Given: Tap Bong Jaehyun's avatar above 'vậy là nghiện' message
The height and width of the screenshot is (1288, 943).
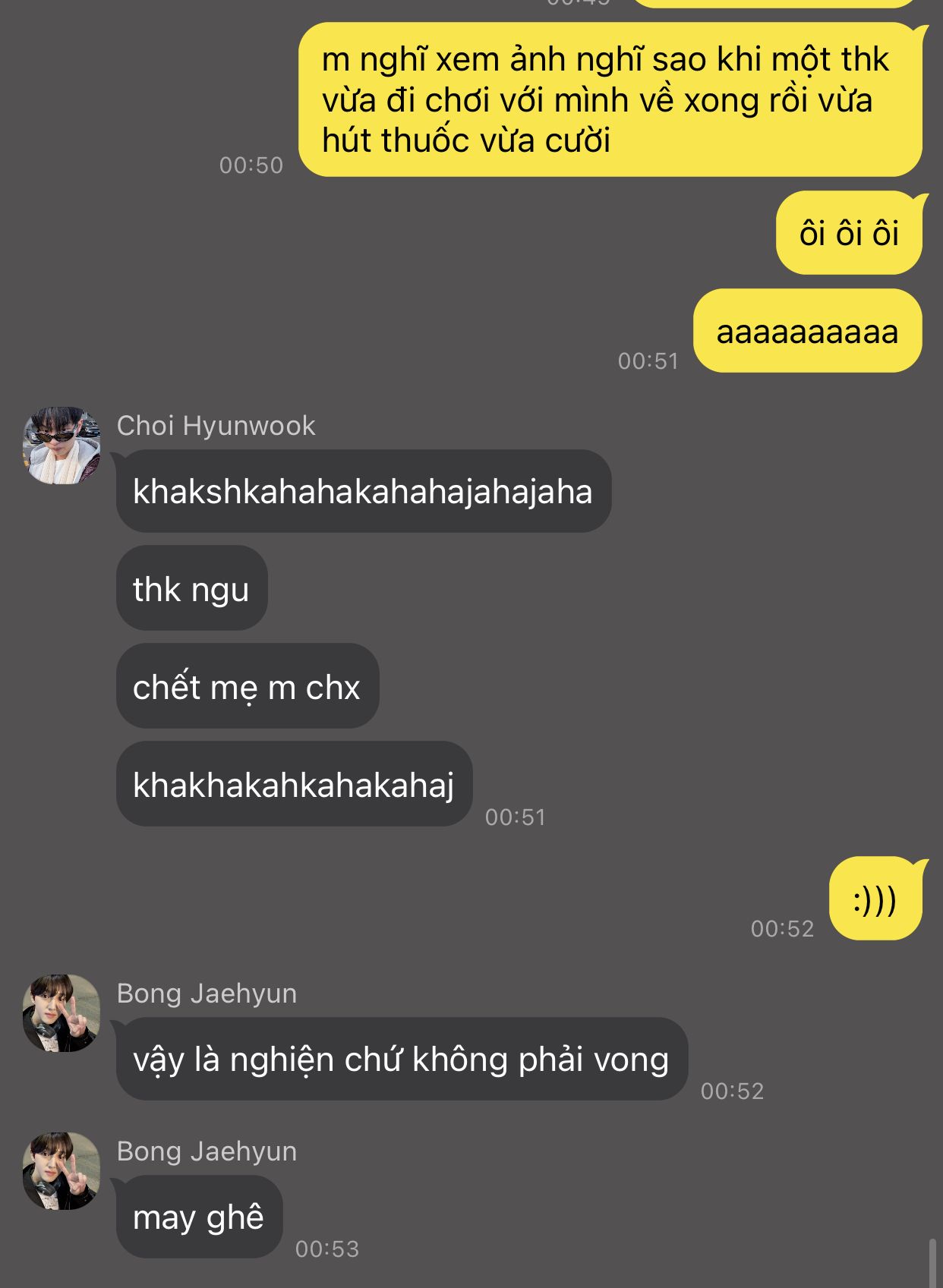Looking at the screenshot, I should [x=61, y=1013].
